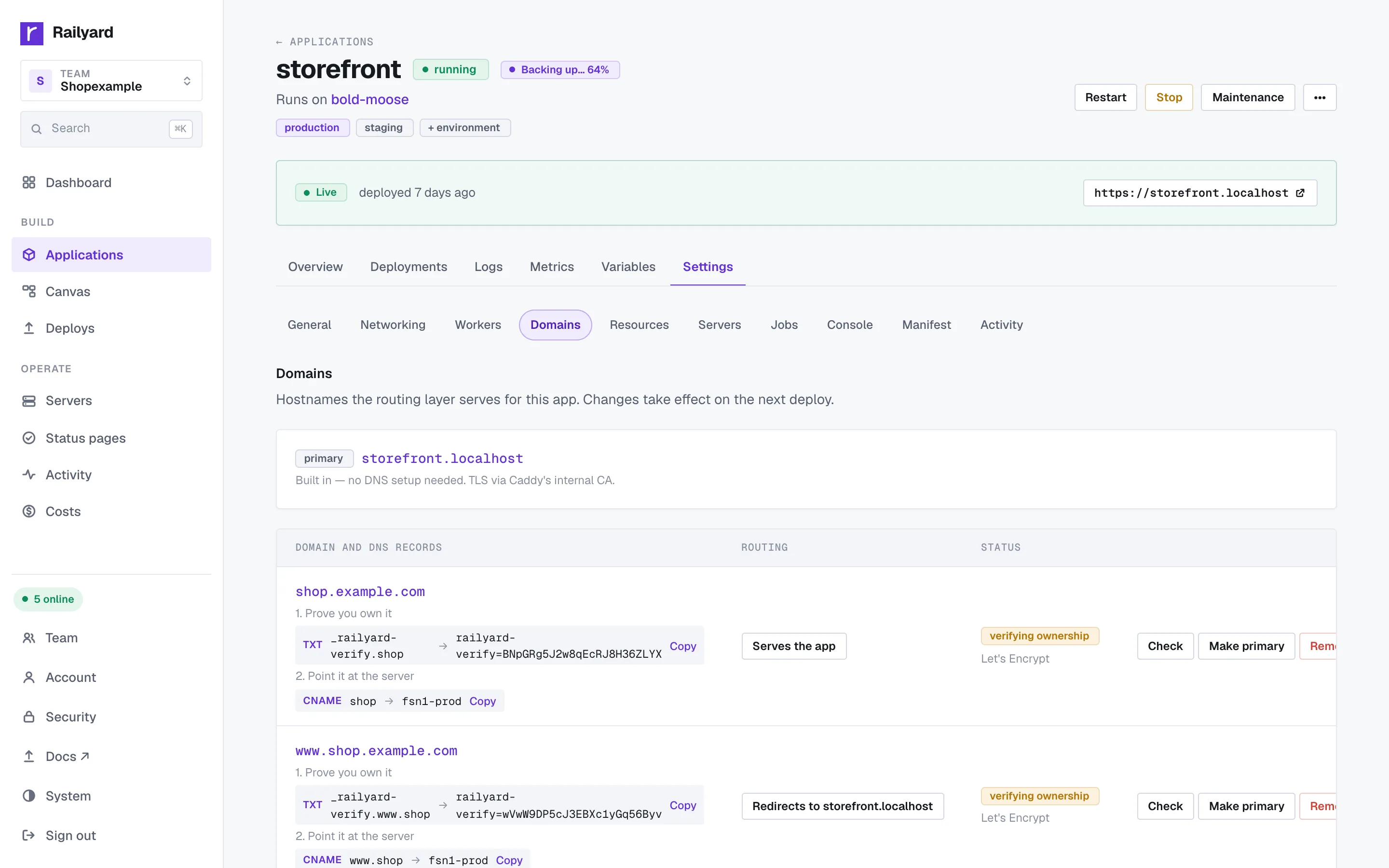Open the bold-moose server link

click(369, 99)
